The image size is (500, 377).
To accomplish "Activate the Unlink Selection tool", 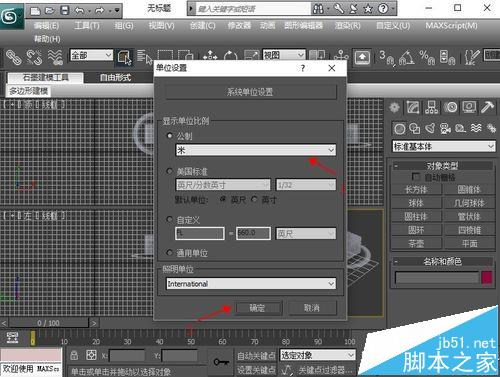I will 34,57.
